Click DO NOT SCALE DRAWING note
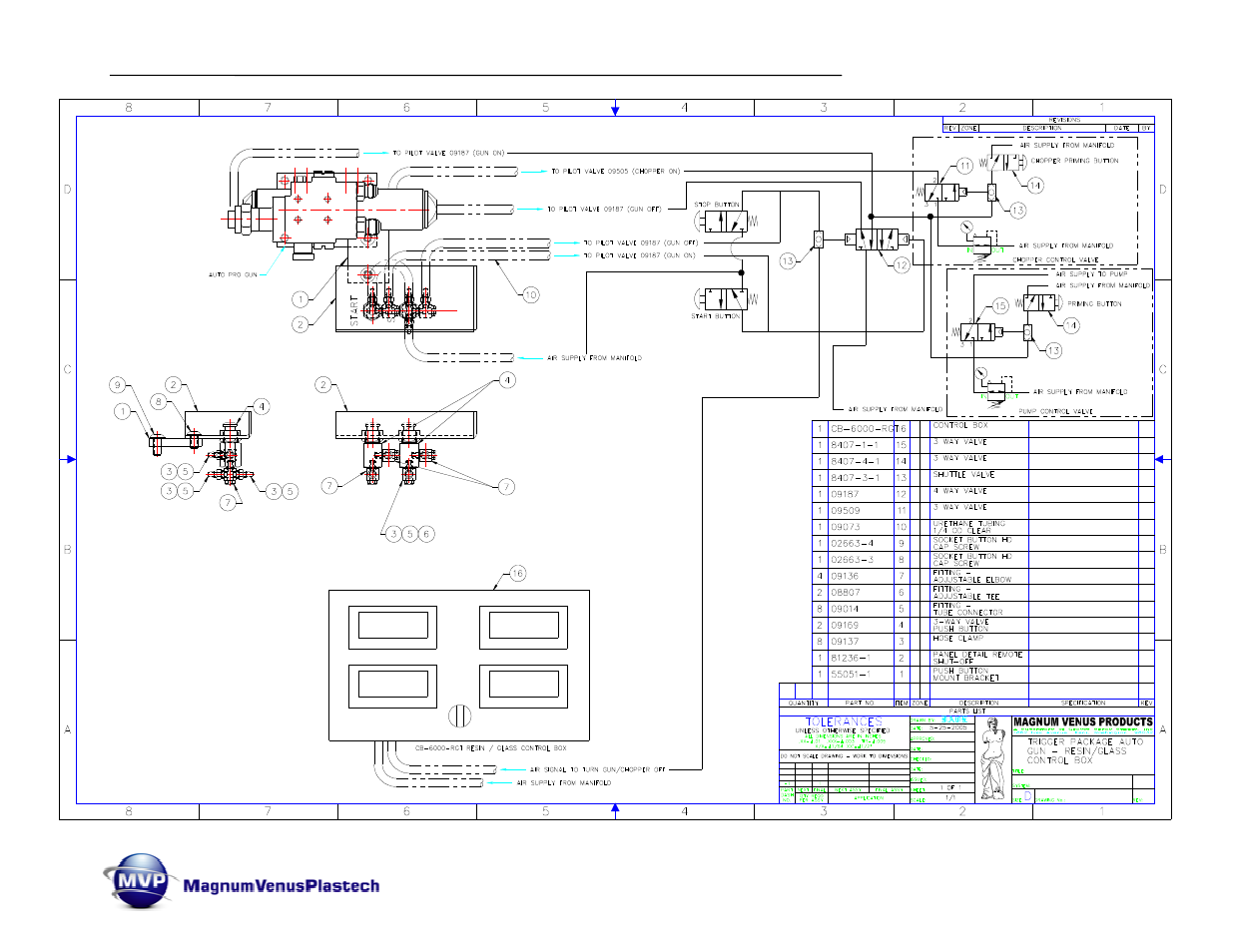 coord(844,756)
